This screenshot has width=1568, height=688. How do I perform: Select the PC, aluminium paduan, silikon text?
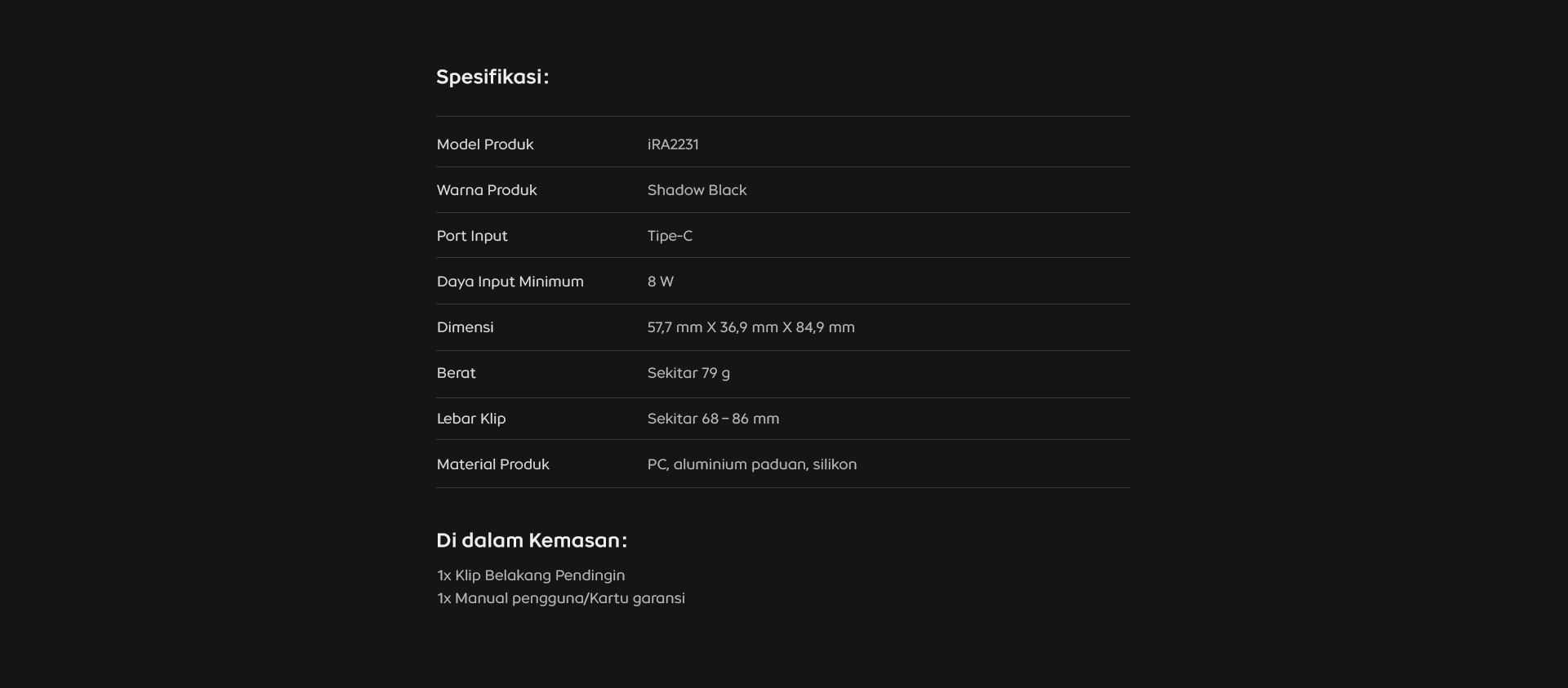coord(751,464)
